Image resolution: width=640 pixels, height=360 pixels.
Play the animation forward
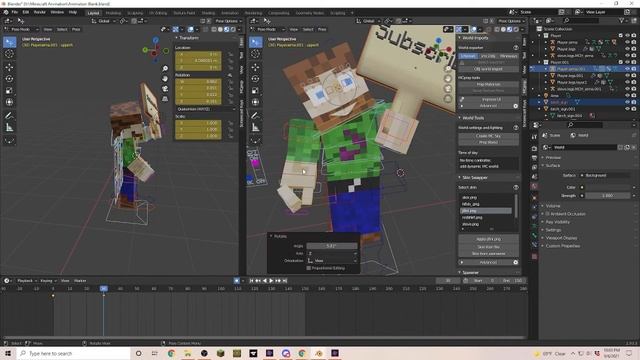(x=271, y=281)
